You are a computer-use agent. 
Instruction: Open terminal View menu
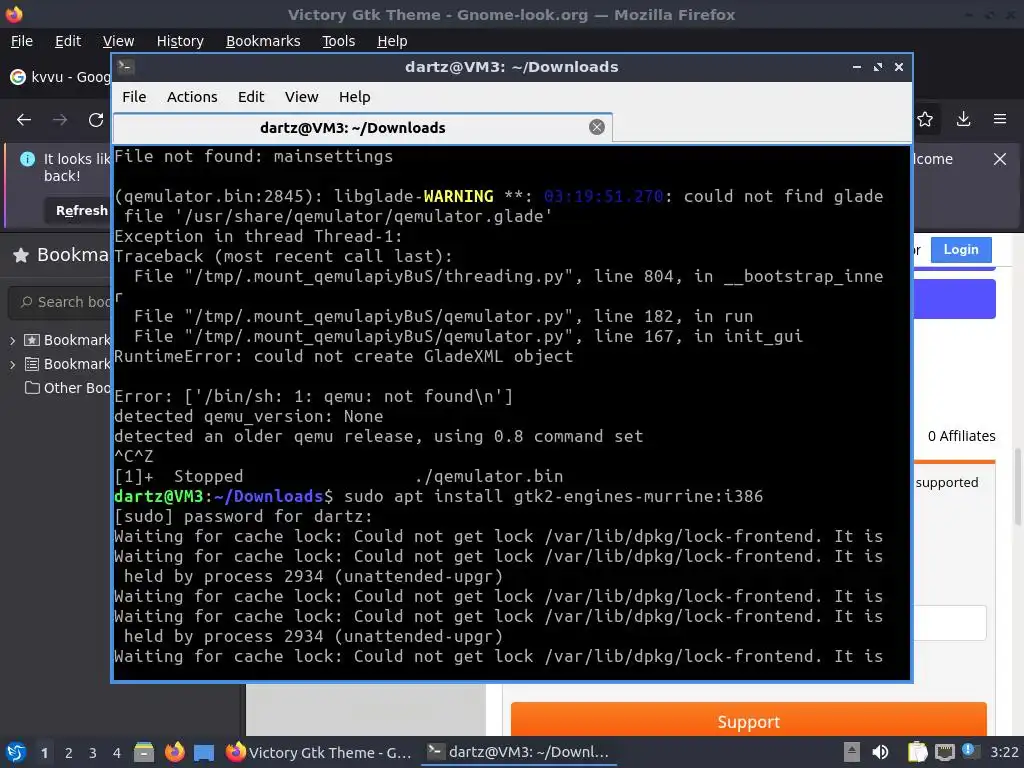click(301, 97)
